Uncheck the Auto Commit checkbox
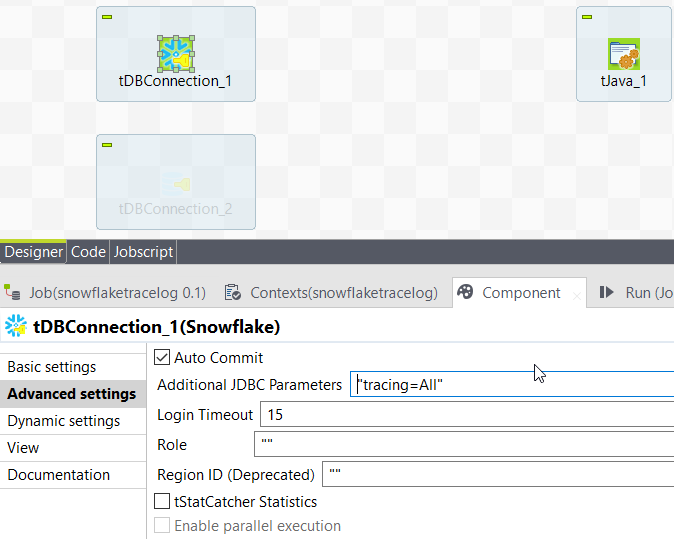 pyautogui.click(x=162, y=357)
